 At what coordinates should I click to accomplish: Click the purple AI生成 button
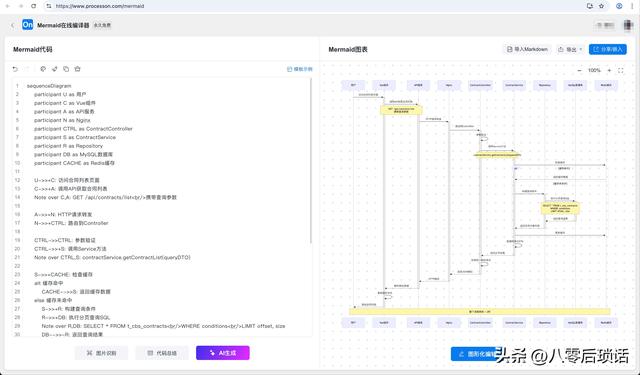tap(222, 353)
